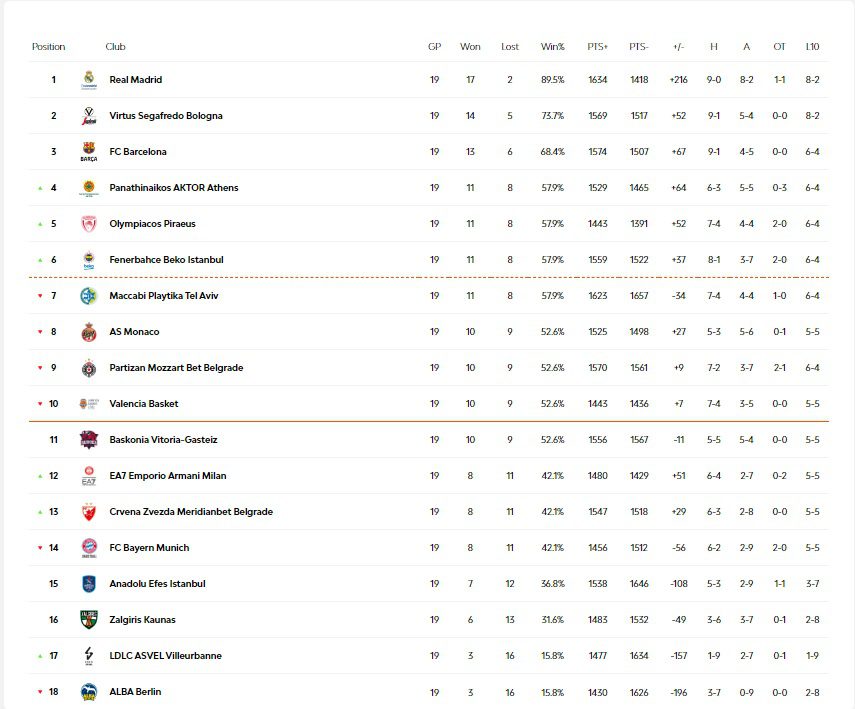The image size is (855, 709).
Task: Open Panathinaikos AKTOR Athens team page
Action: pos(173,188)
